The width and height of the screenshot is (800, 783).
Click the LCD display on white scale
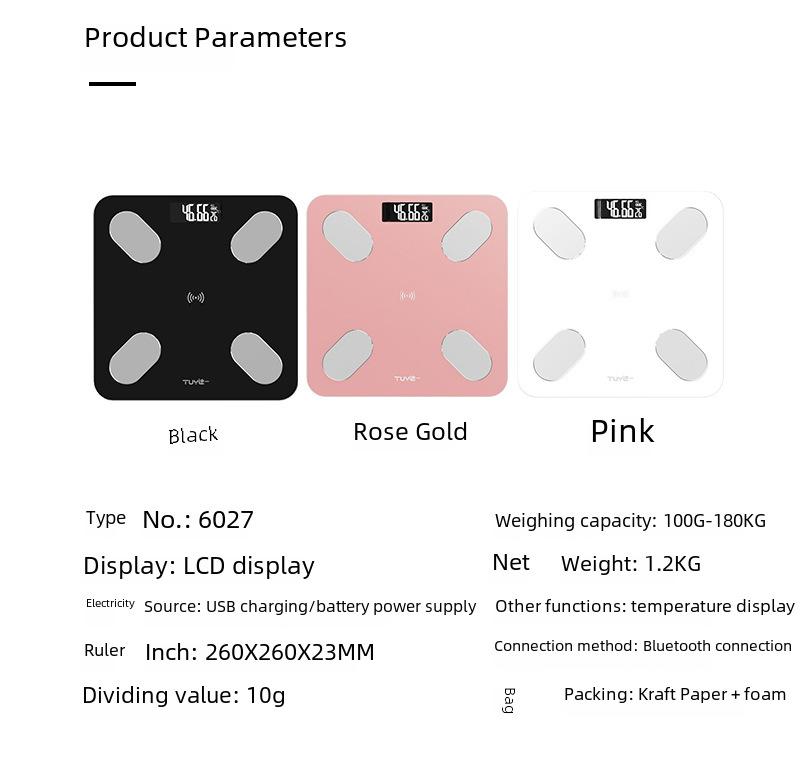[620, 209]
